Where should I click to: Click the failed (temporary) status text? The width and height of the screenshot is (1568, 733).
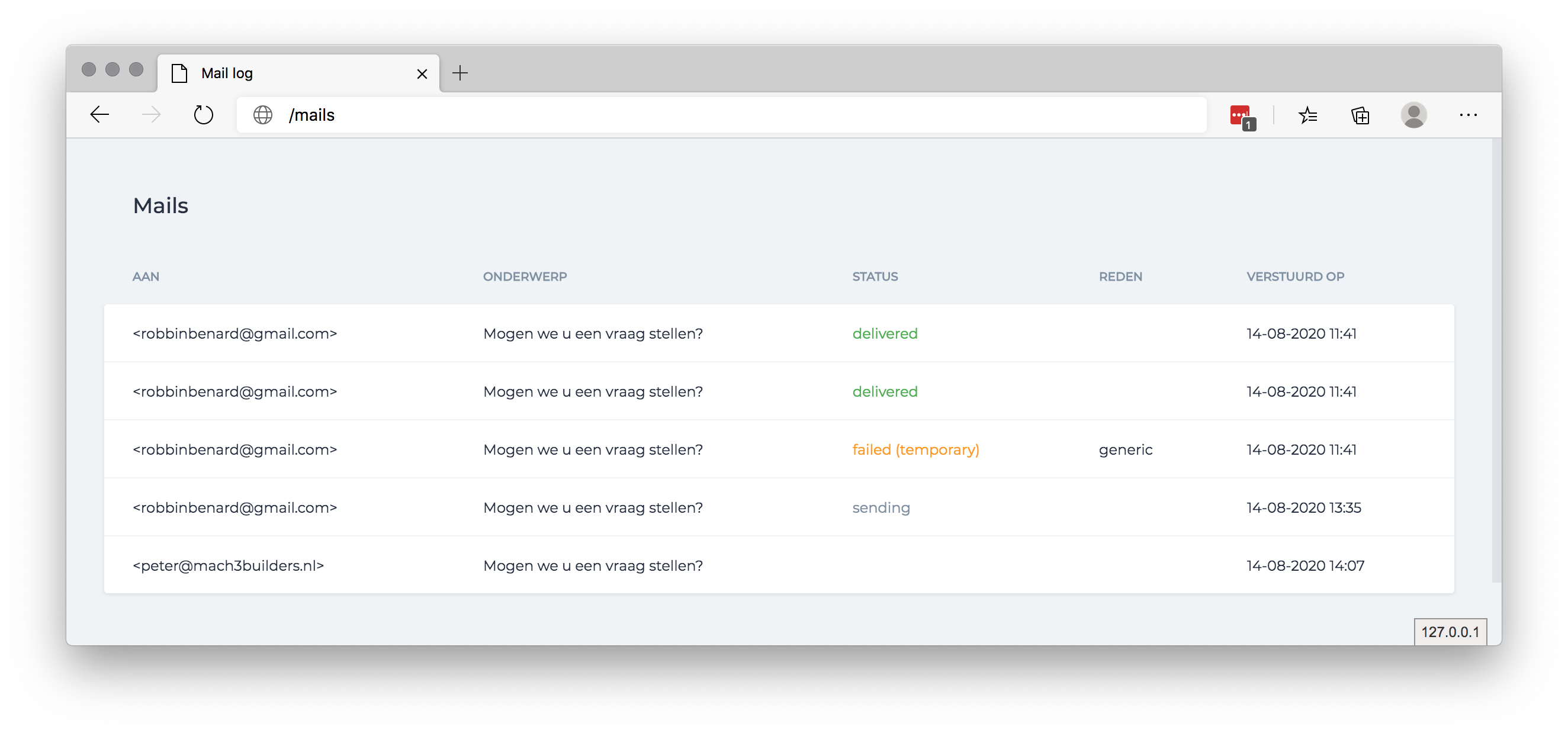tap(915, 450)
